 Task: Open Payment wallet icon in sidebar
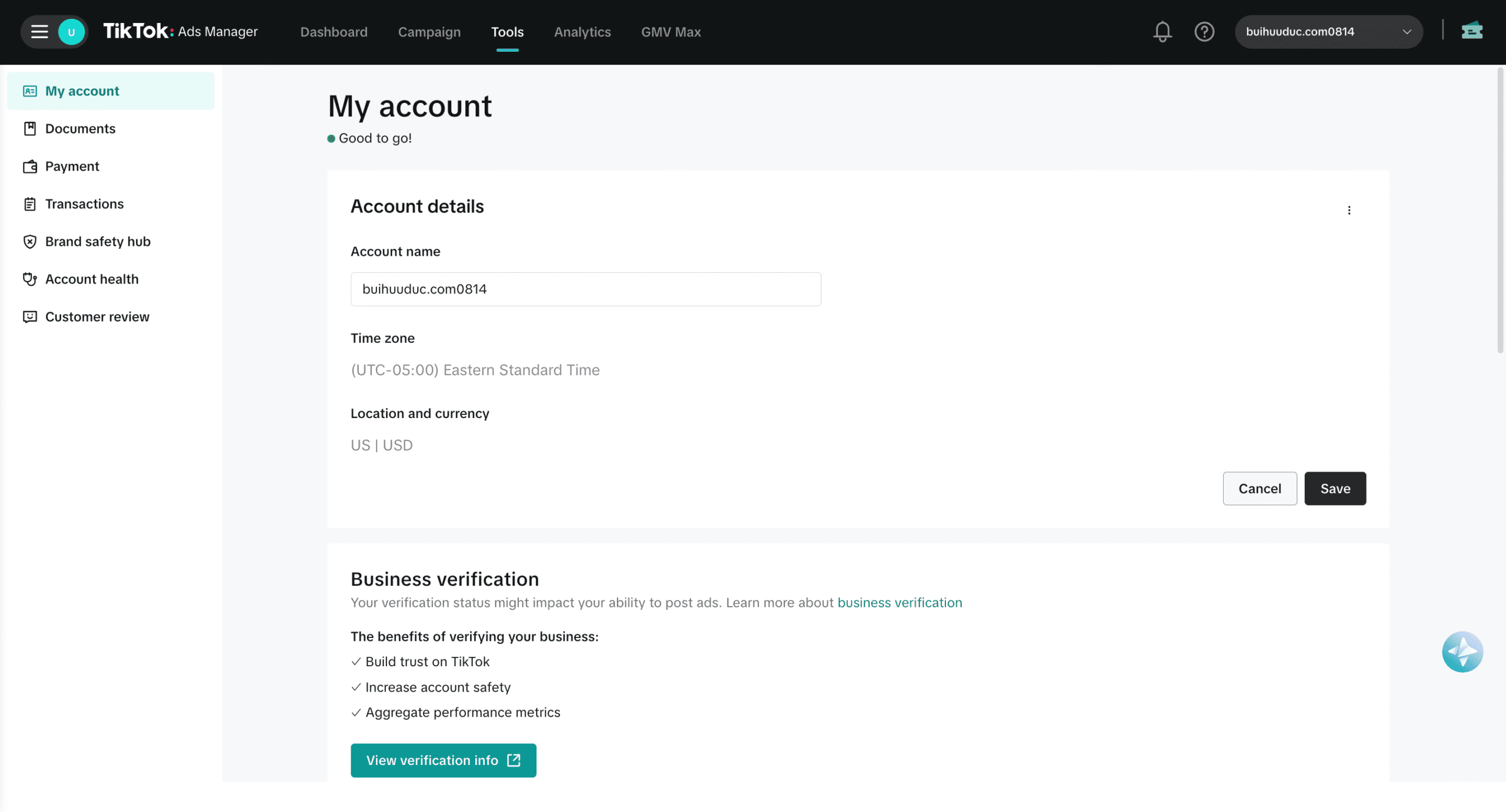[x=30, y=166]
